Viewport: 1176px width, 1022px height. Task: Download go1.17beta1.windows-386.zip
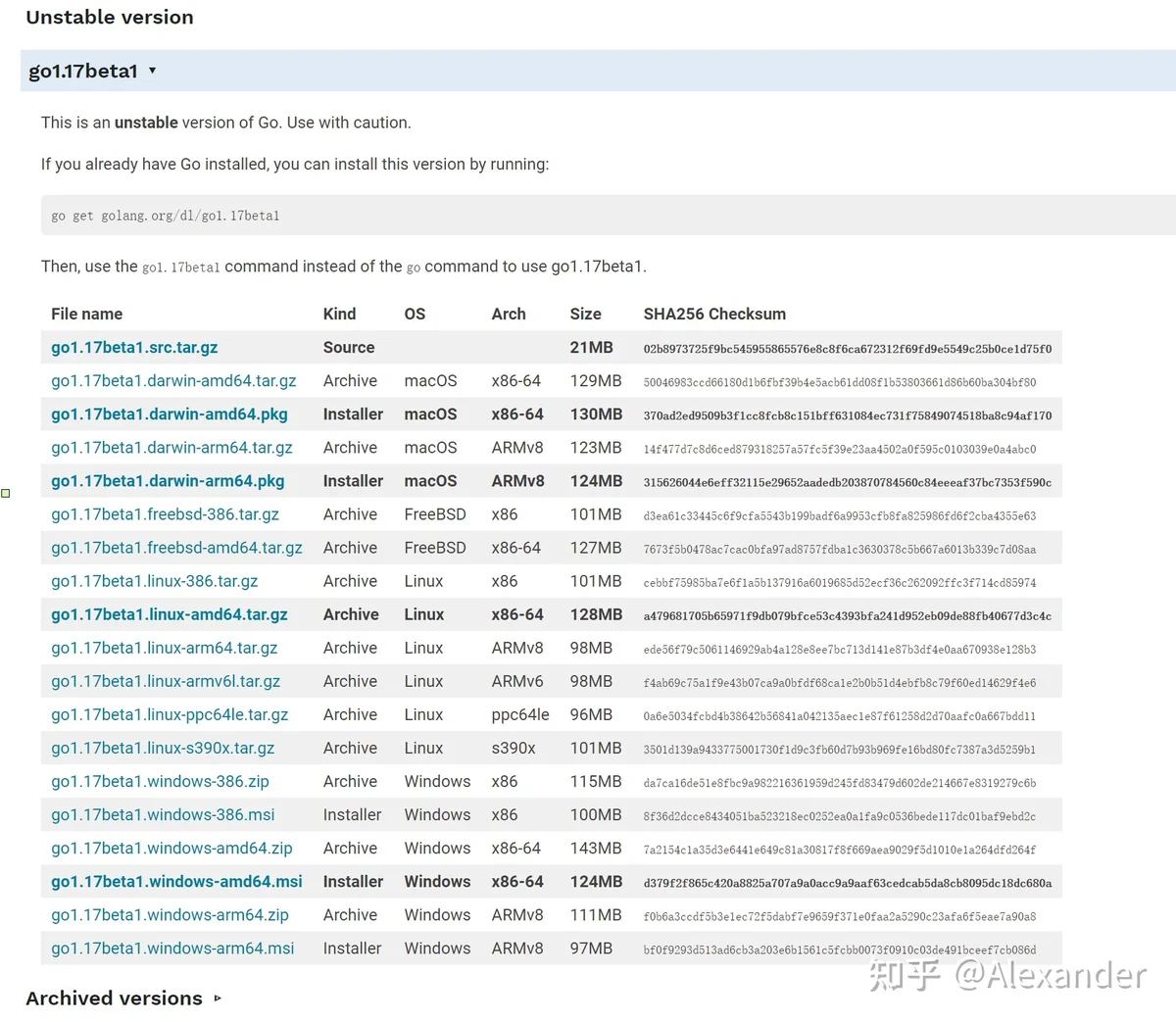tap(160, 781)
